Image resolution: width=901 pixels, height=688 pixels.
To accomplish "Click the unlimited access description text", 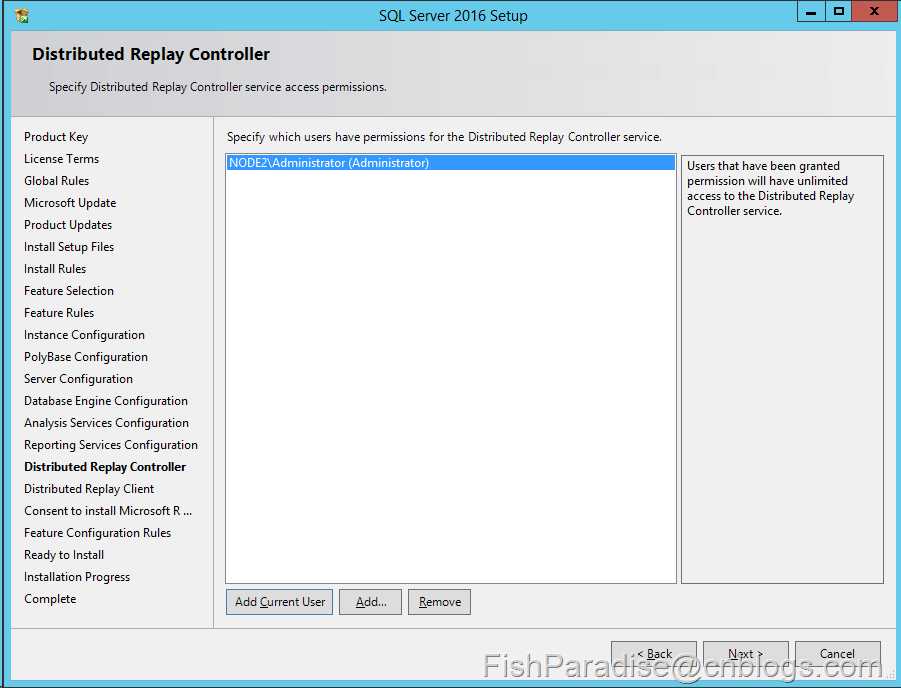I will coord(771,188).
